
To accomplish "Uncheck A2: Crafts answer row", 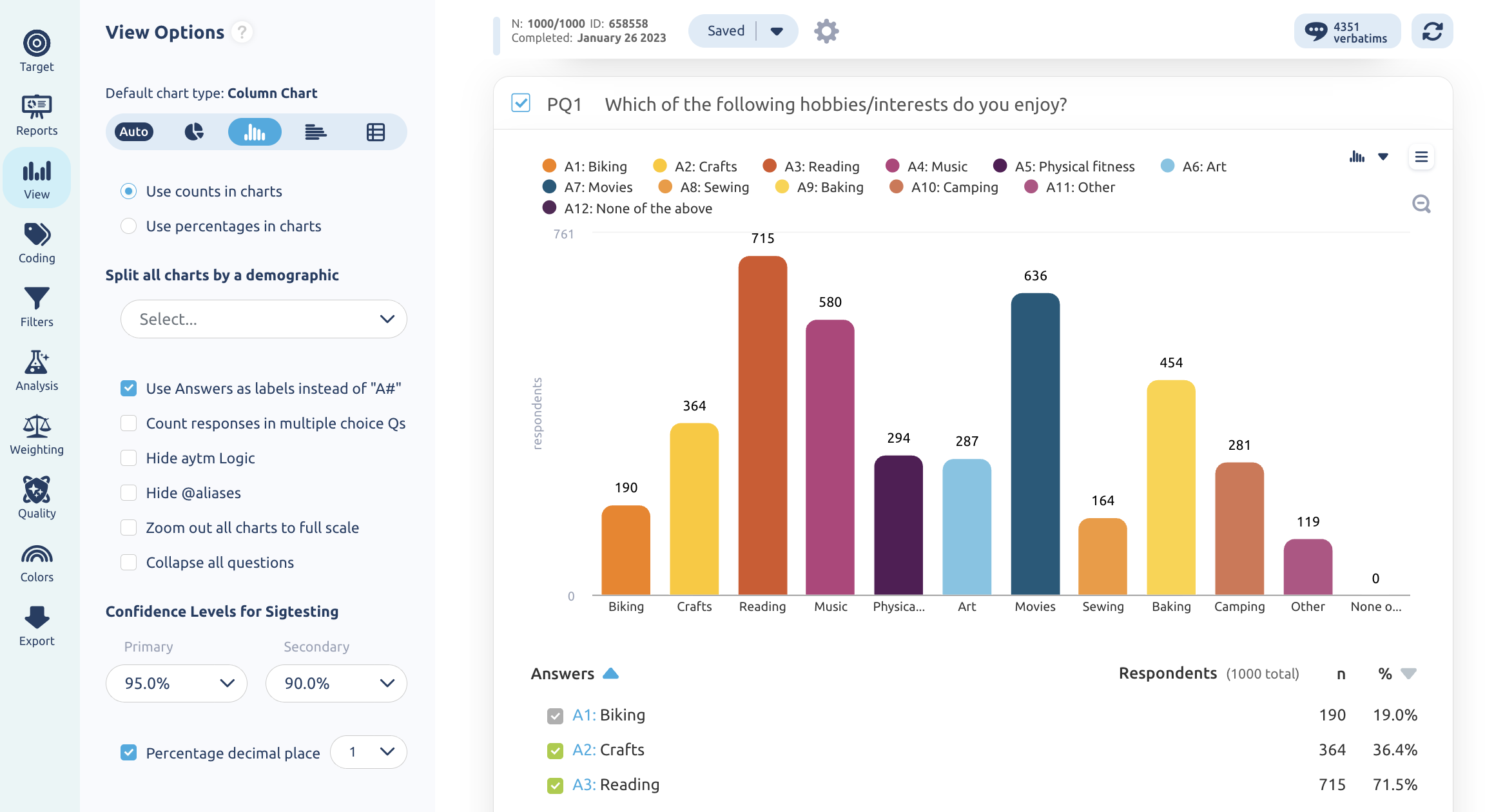I will click(x=555, y=751).
